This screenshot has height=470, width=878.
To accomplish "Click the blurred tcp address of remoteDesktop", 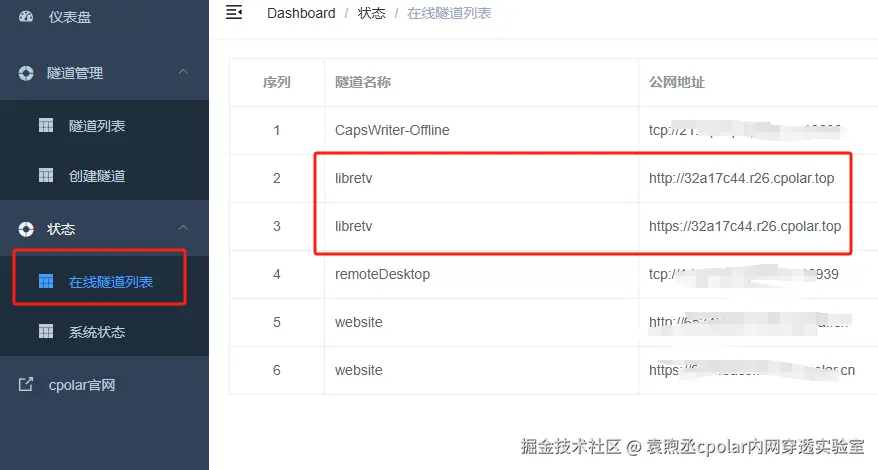I will [744, 274].
